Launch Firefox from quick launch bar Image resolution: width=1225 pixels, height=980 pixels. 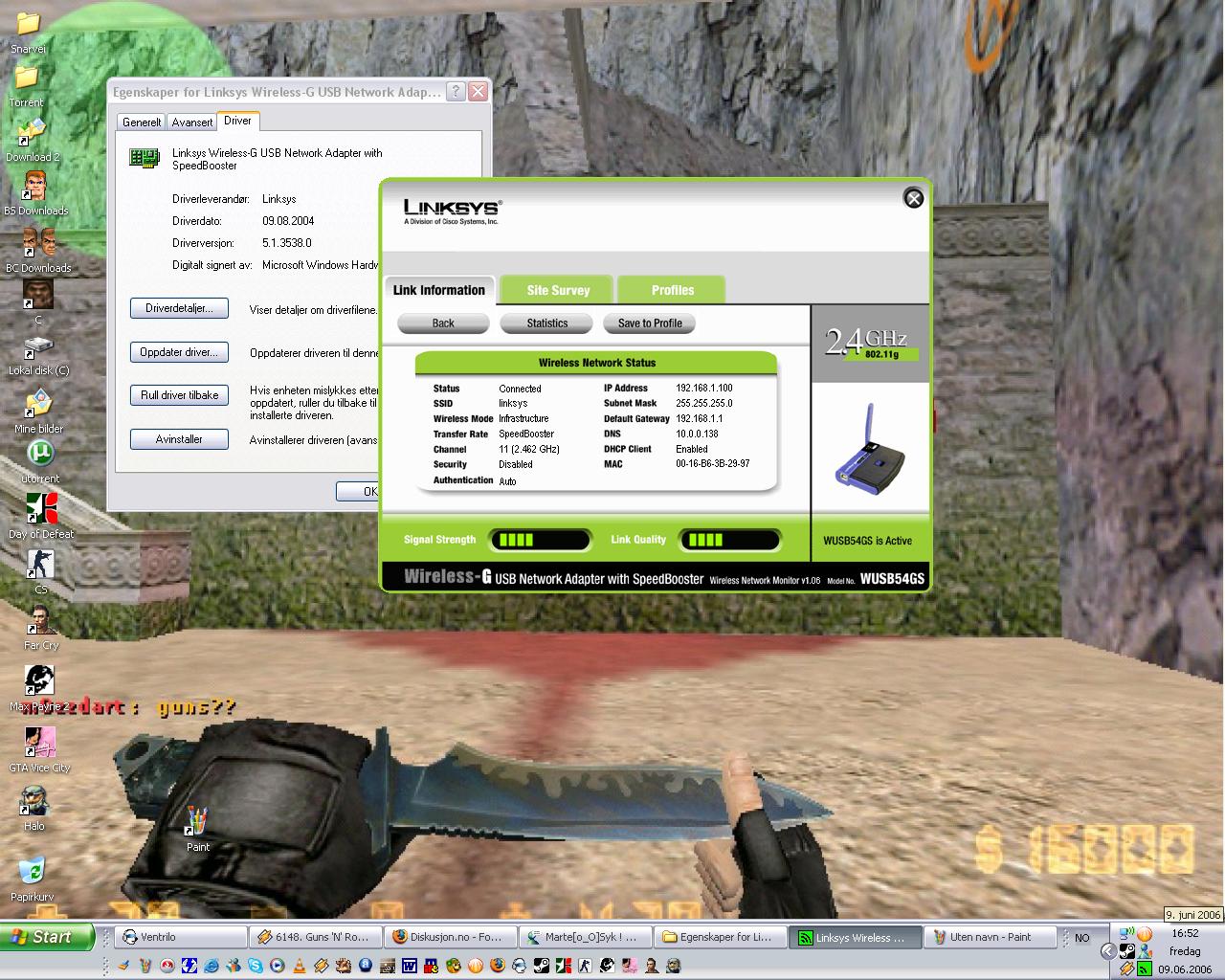click(497, 967)
